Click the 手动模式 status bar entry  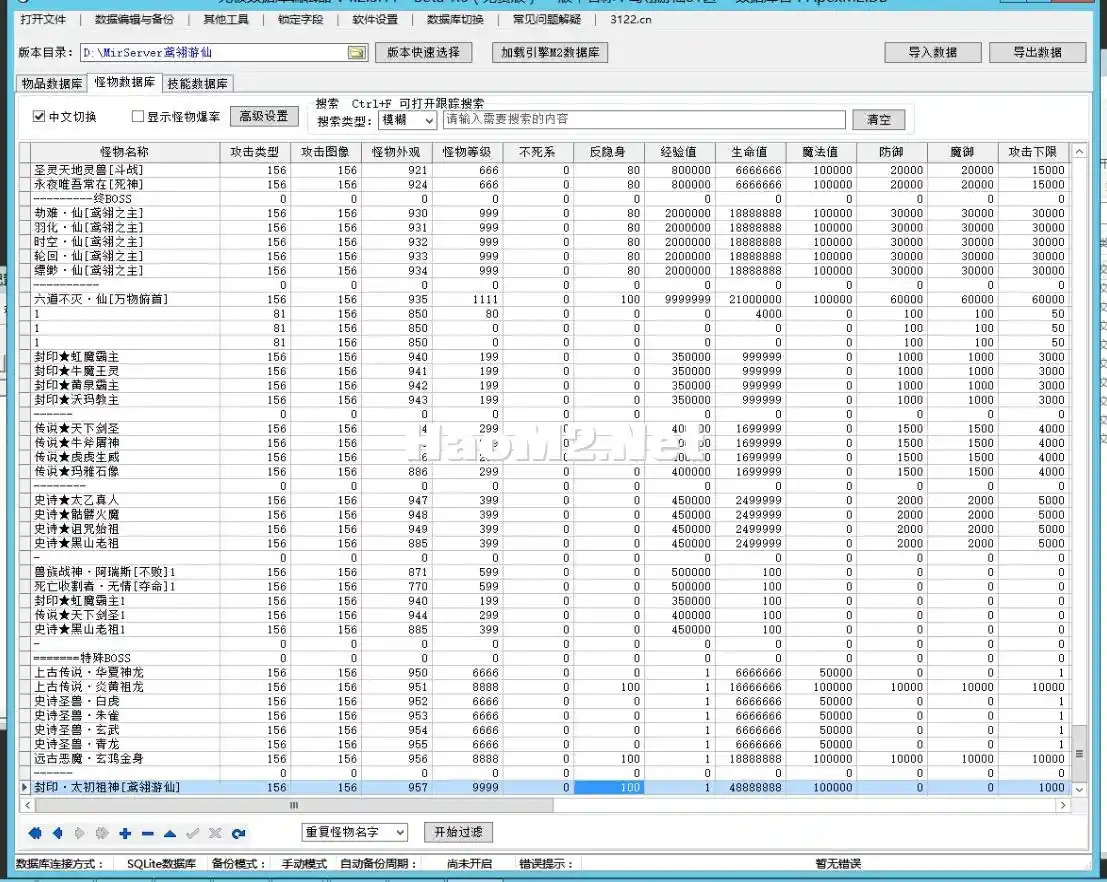point(304,864)
